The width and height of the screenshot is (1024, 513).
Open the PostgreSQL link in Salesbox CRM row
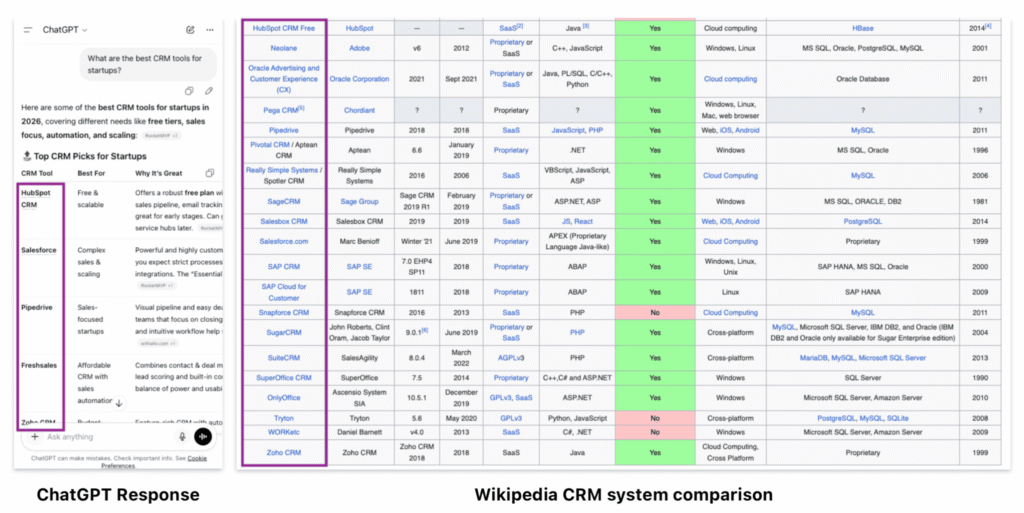click(x=863, y=221)
